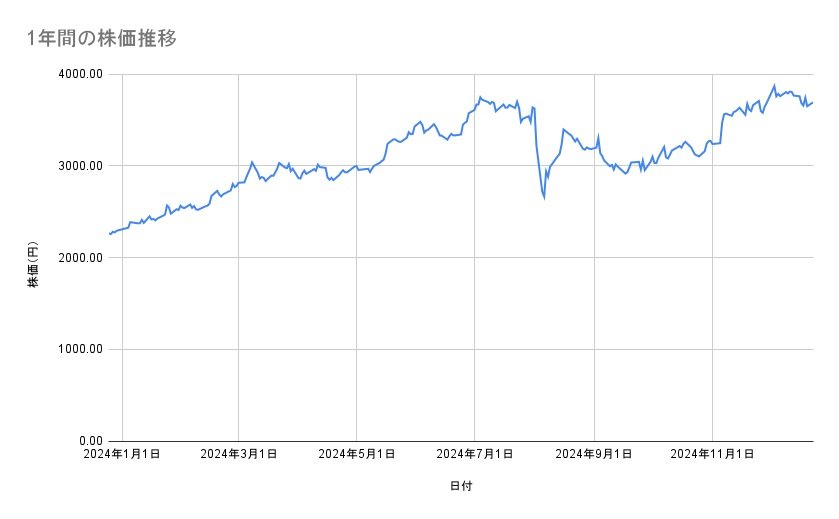Select the 2024年5月1日 date label

(x=356, y=455)
